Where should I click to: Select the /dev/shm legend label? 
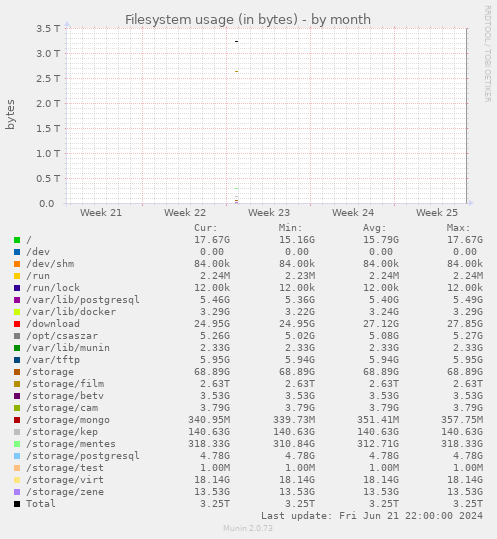pyautogui.click(x=50, y=264)
